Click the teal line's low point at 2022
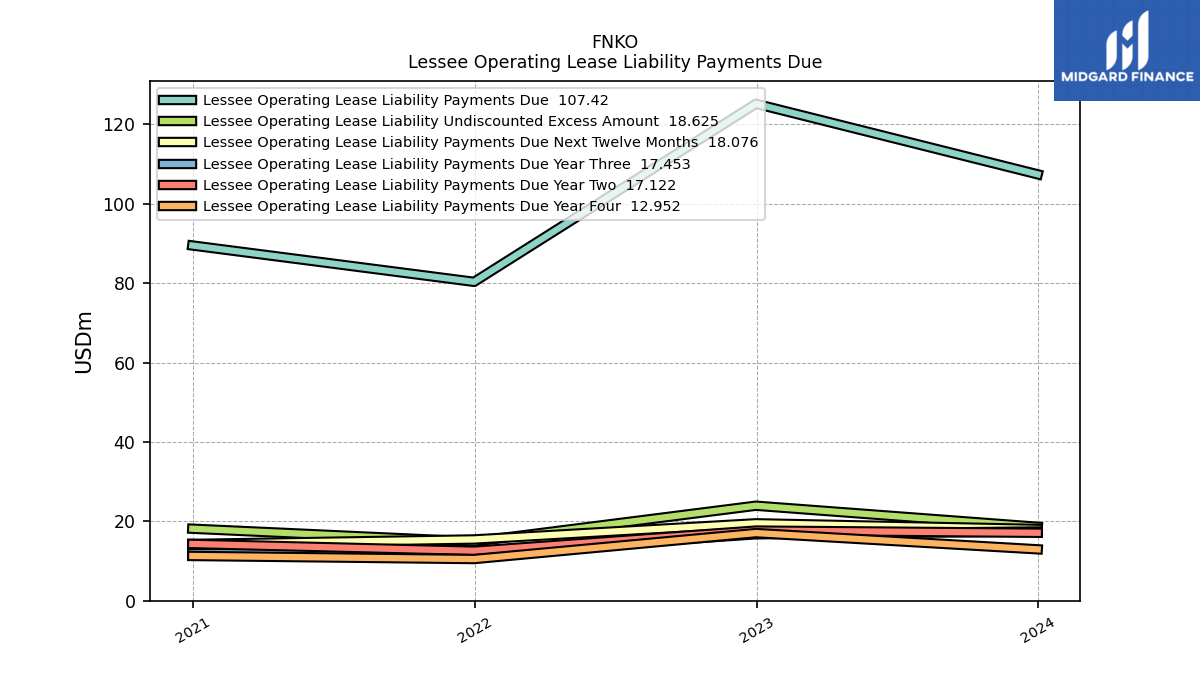1200x675 pixels. coord(474,281)
